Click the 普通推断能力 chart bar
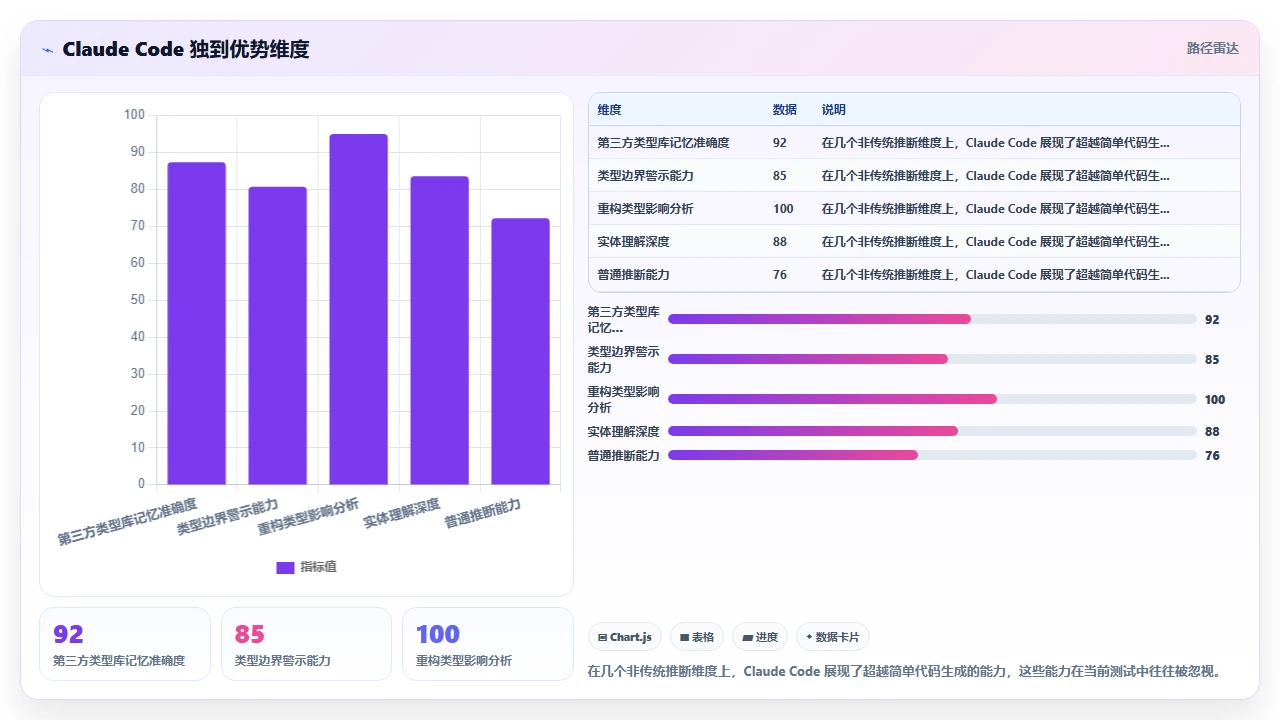The height and width of the screenshot is (720, 1280). (x=520, y=351)
